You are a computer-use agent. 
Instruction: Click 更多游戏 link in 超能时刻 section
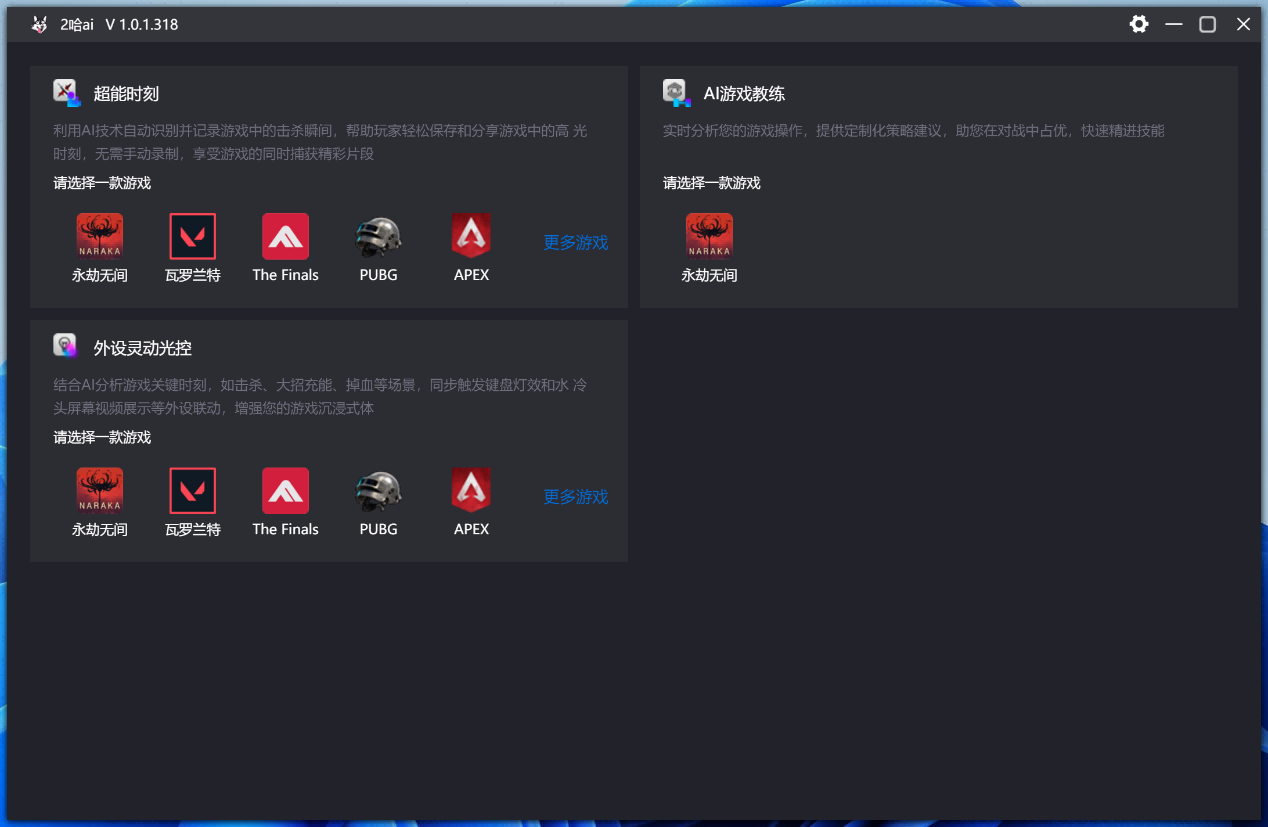tap(575, 243)
